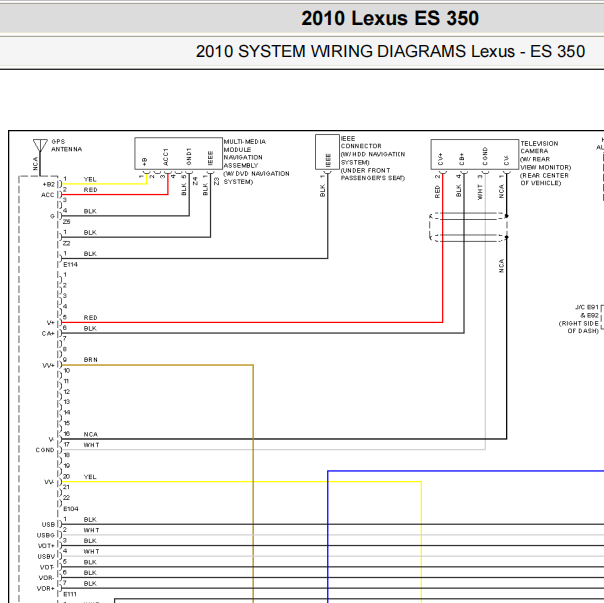This screenshot has height=603, width=604.
Task: Click the "Z4" splice label
Action: pyautogui.click(x=195, y=181)
